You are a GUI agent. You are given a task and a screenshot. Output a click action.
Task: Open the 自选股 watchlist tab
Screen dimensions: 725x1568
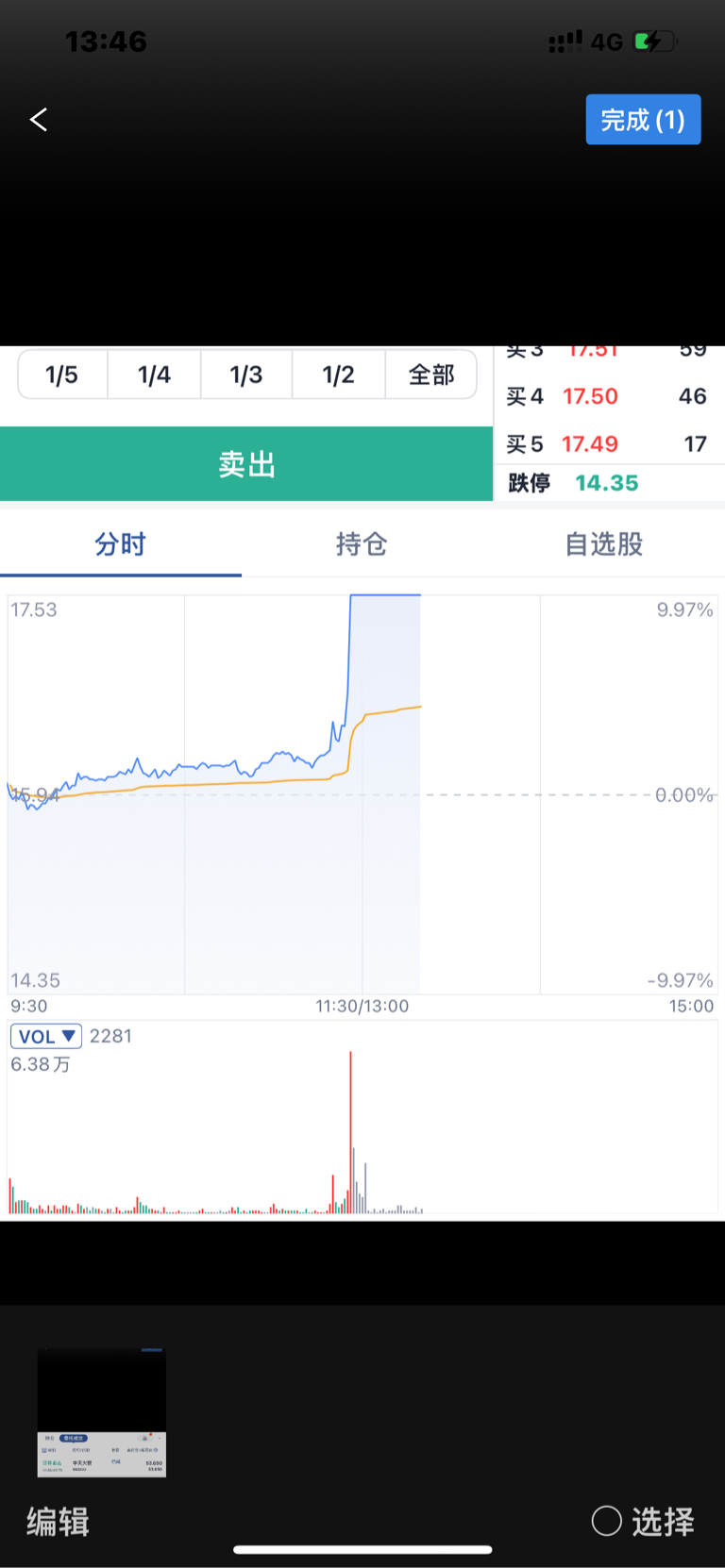604,544
